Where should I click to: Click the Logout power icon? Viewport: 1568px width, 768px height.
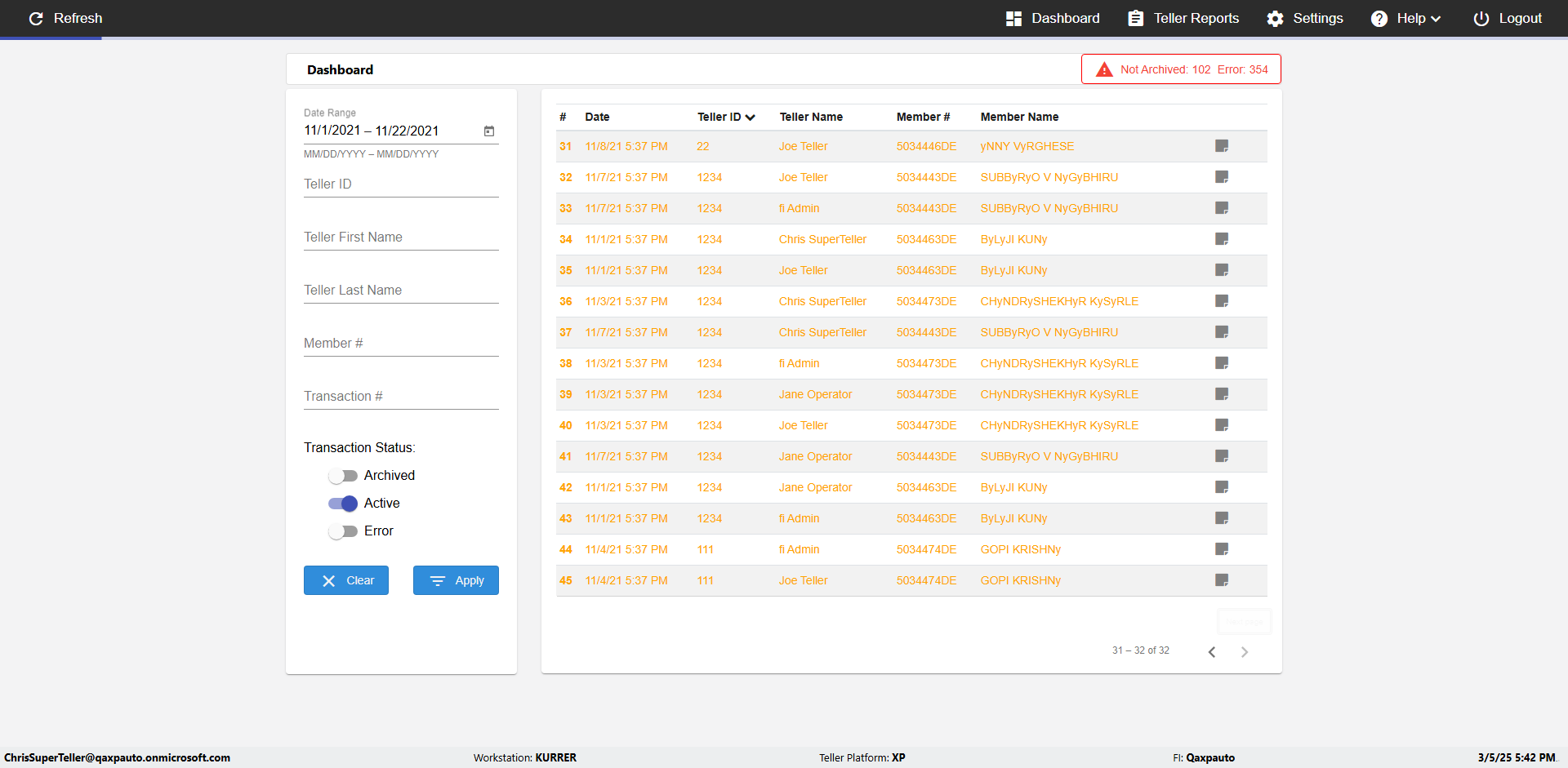click(1481, 18)
